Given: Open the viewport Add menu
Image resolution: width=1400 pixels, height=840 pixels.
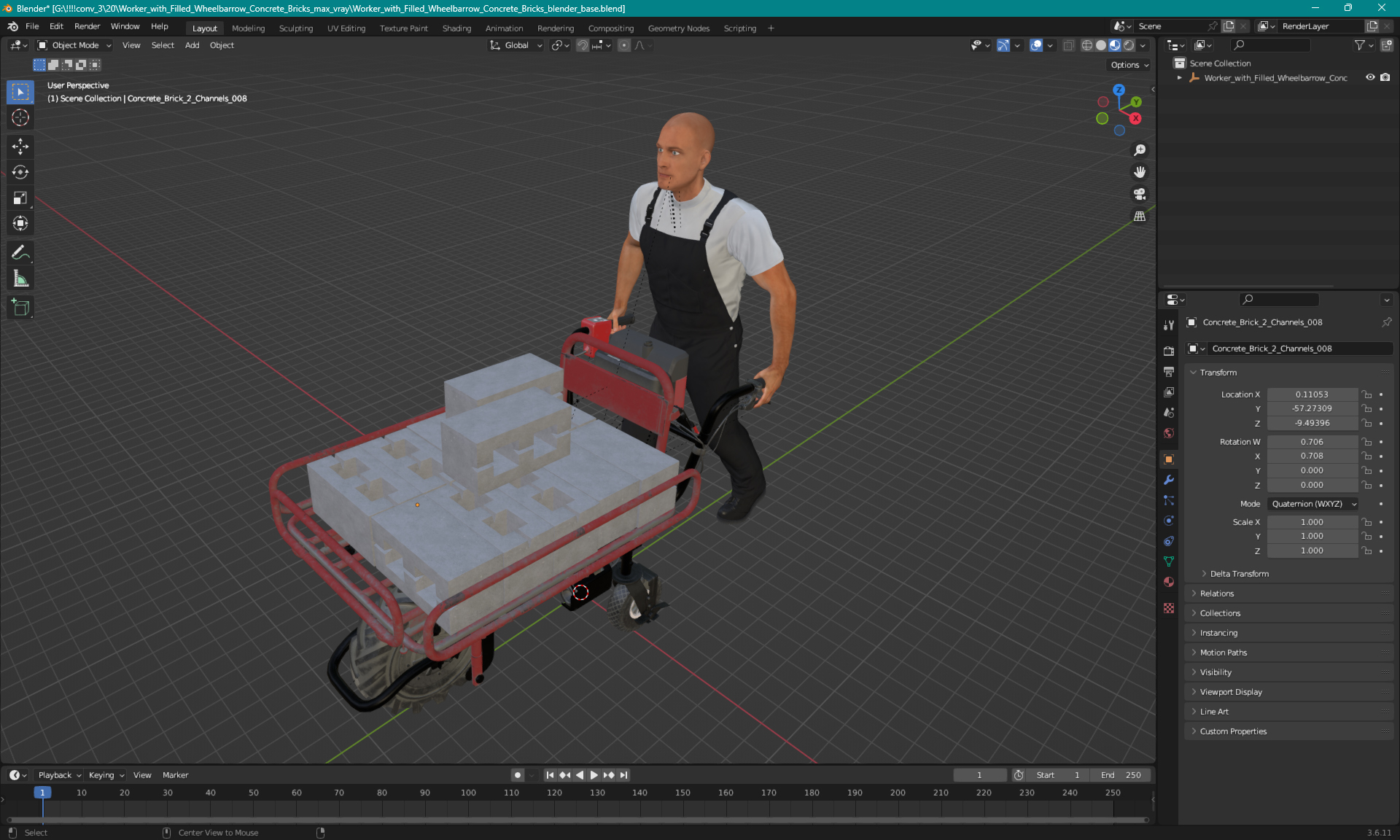Looking at the screenshot, I should tap(192, 45).
